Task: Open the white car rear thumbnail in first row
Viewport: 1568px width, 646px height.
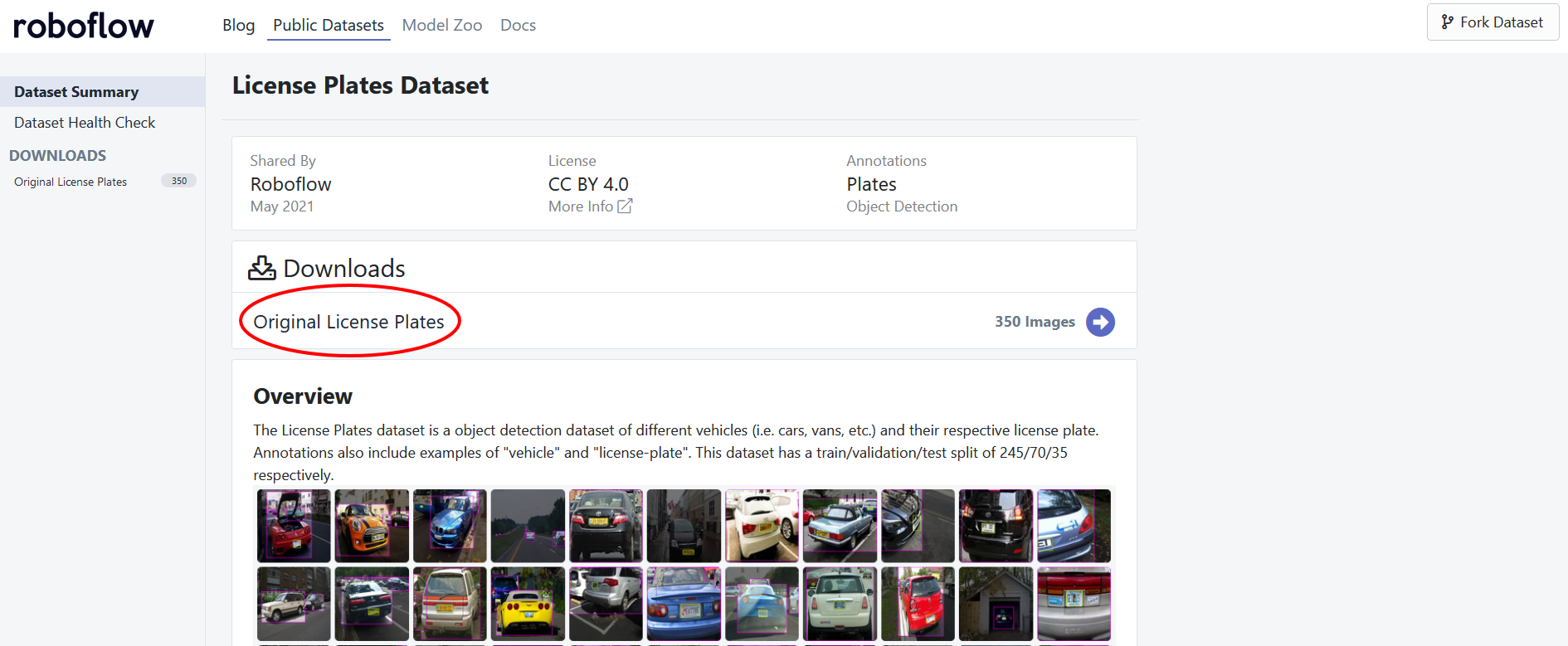Action: coord(762,526)
